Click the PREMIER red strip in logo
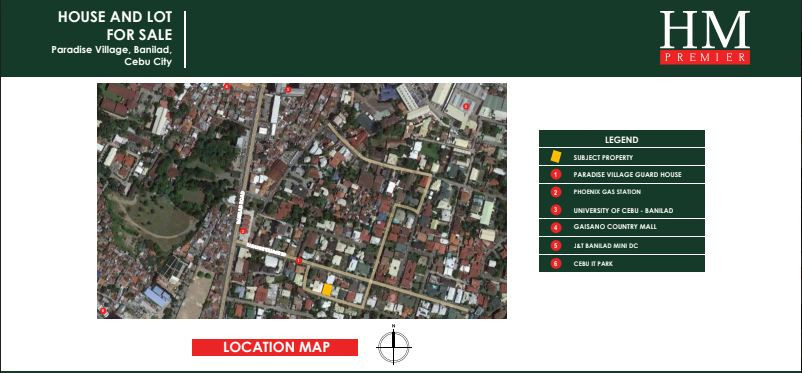 point(705,57)
